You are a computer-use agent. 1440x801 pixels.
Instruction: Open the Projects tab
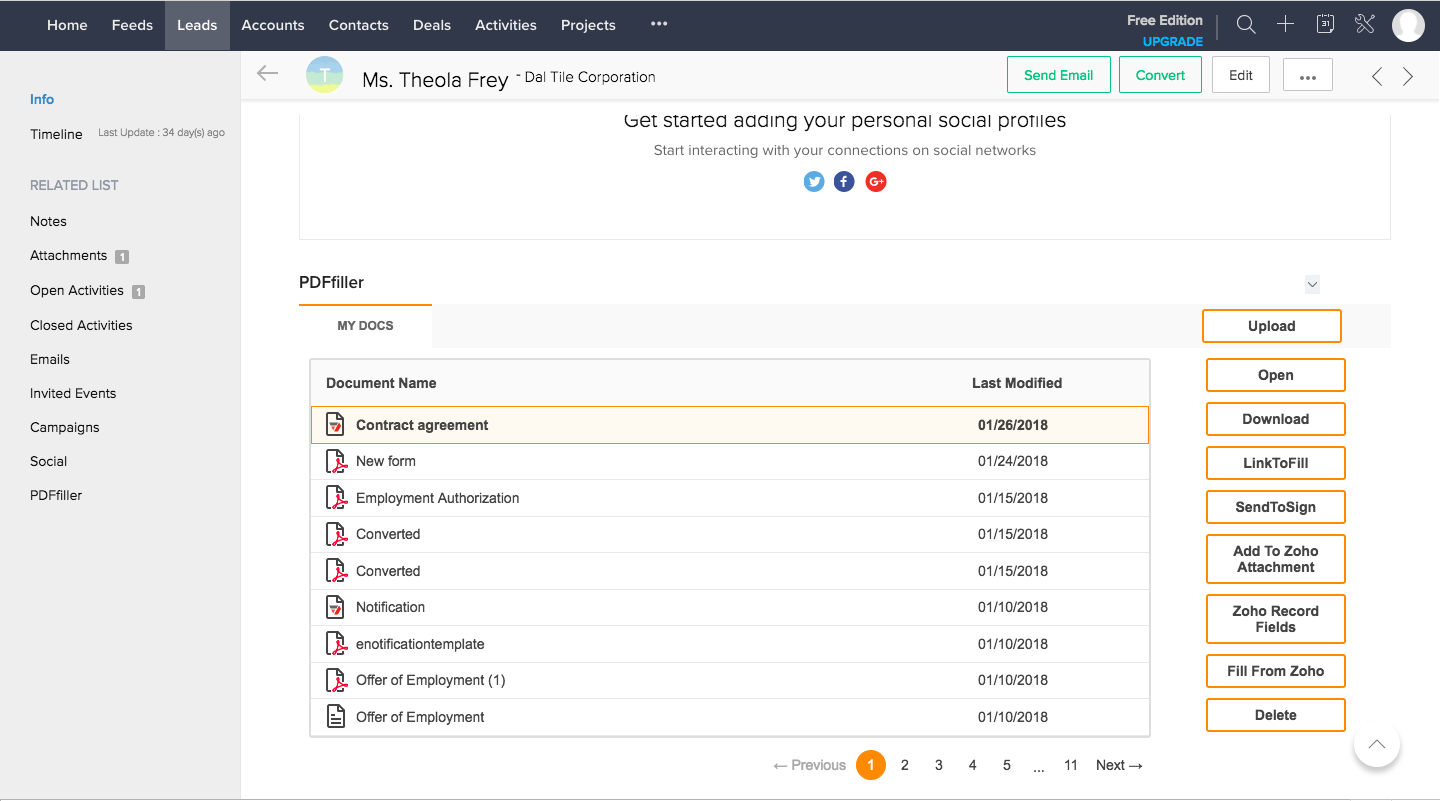pyautogui.click(x=588, y=25)
